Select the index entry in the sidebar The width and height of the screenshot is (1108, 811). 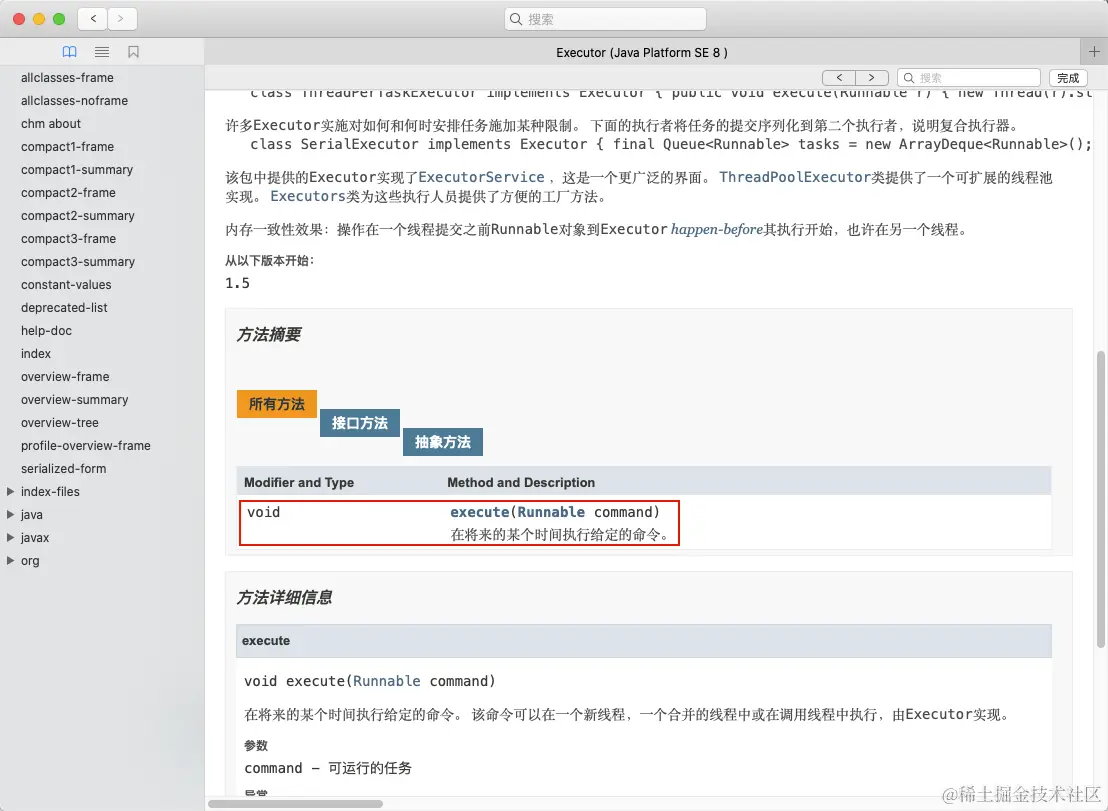point(36,353)
